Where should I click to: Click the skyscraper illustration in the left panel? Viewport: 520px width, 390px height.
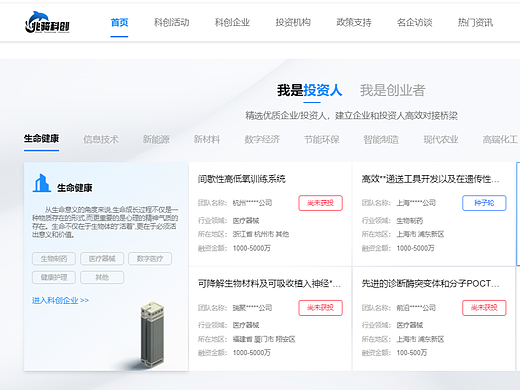point(152,334)
